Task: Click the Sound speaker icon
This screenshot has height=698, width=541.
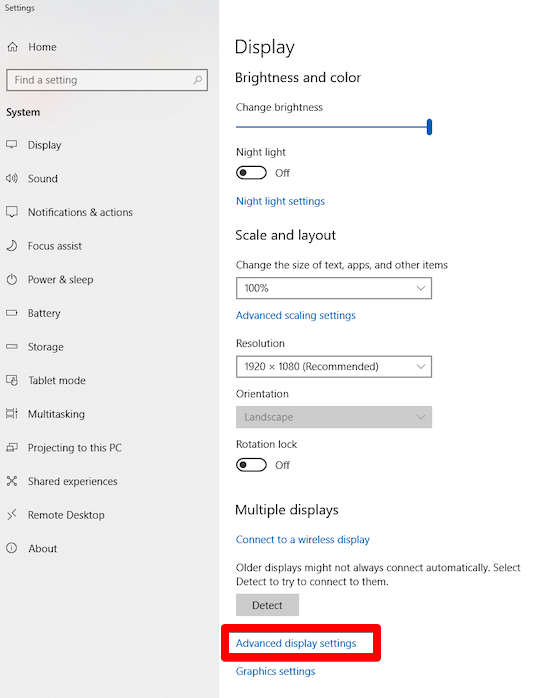Action: tap(12, 179)
